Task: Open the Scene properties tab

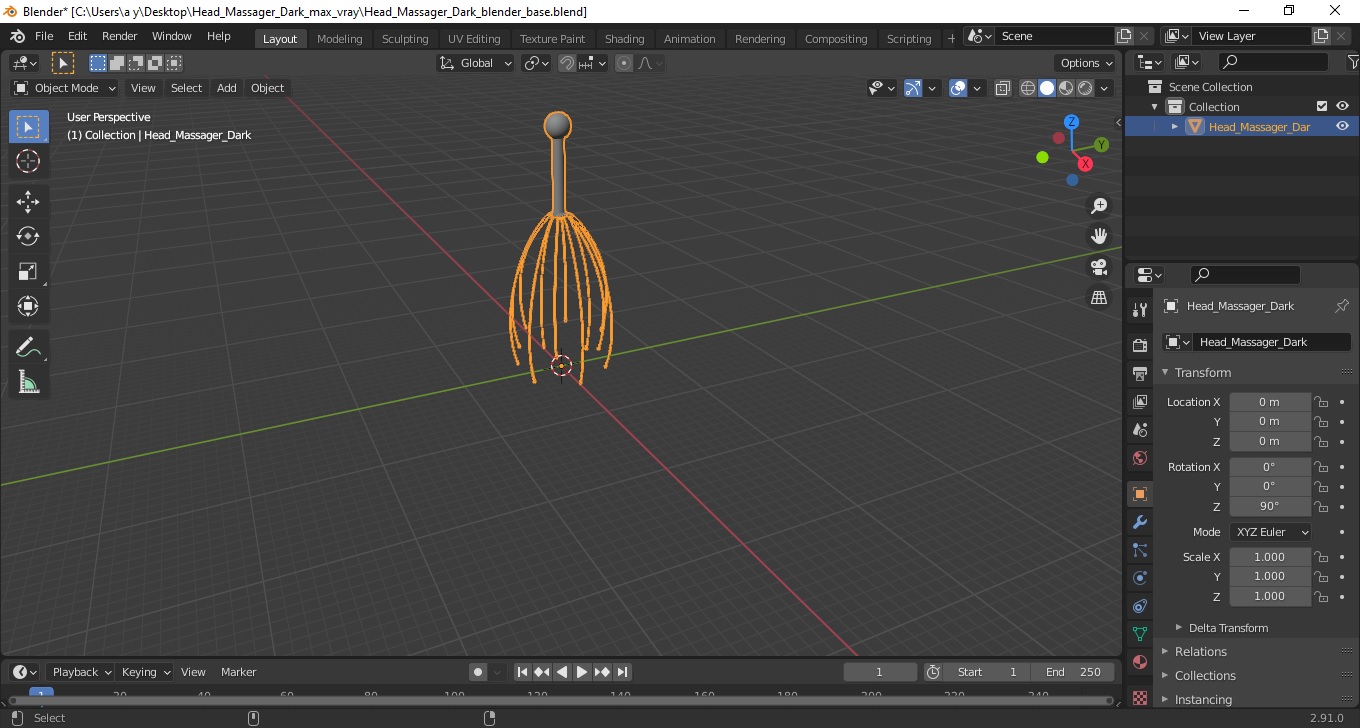Action: pyautogui.click(x=1139, y=429)
